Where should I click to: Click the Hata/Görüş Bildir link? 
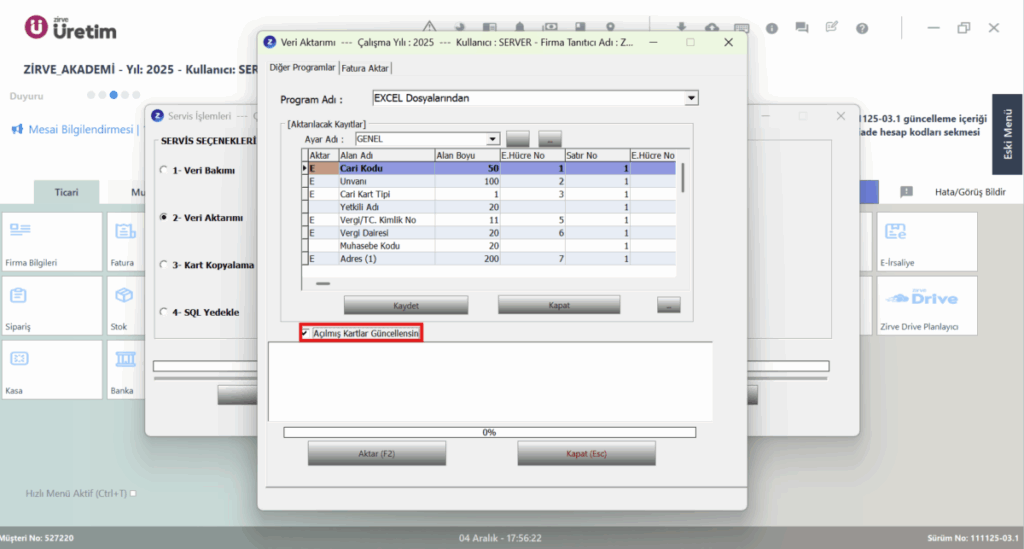(x=970, y=192)
